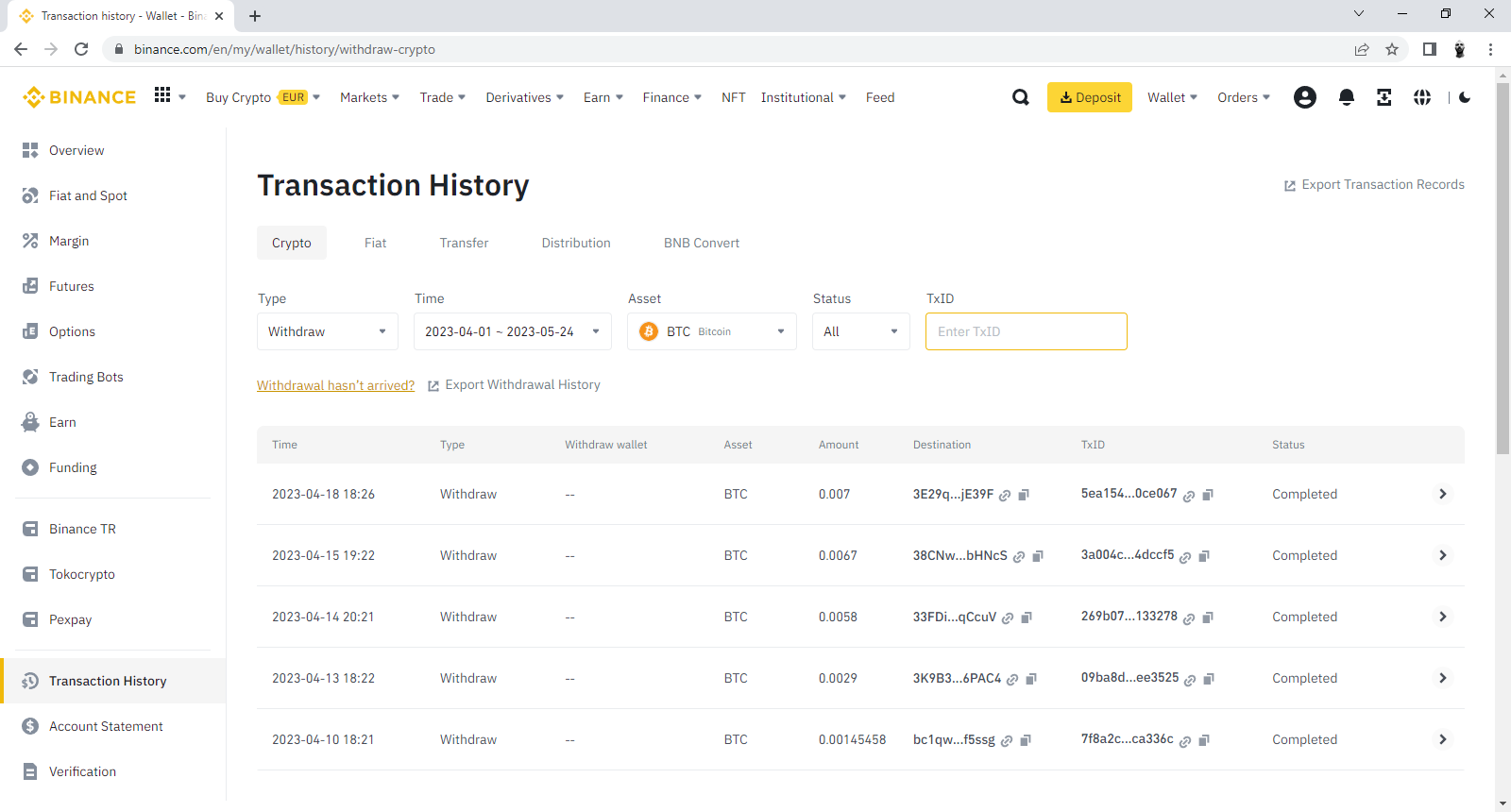
Task: Copy destination address bc1qw...f5ssg
Action: click(x=1026, y=740)
